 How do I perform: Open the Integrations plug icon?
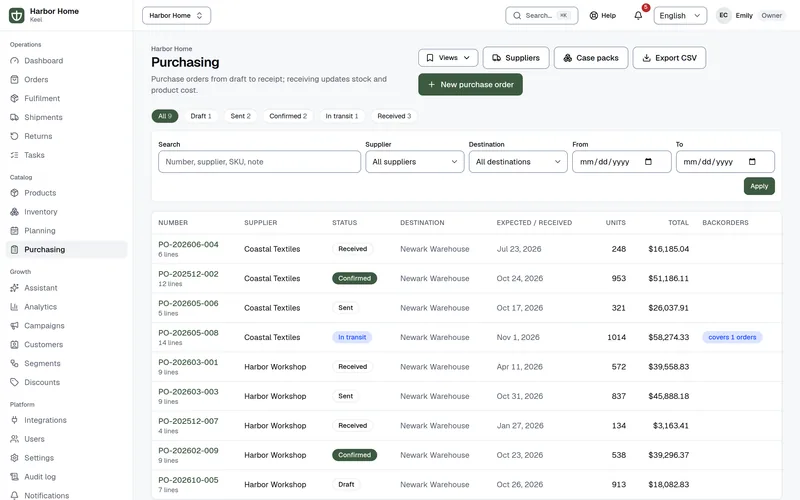click(14, 420)
